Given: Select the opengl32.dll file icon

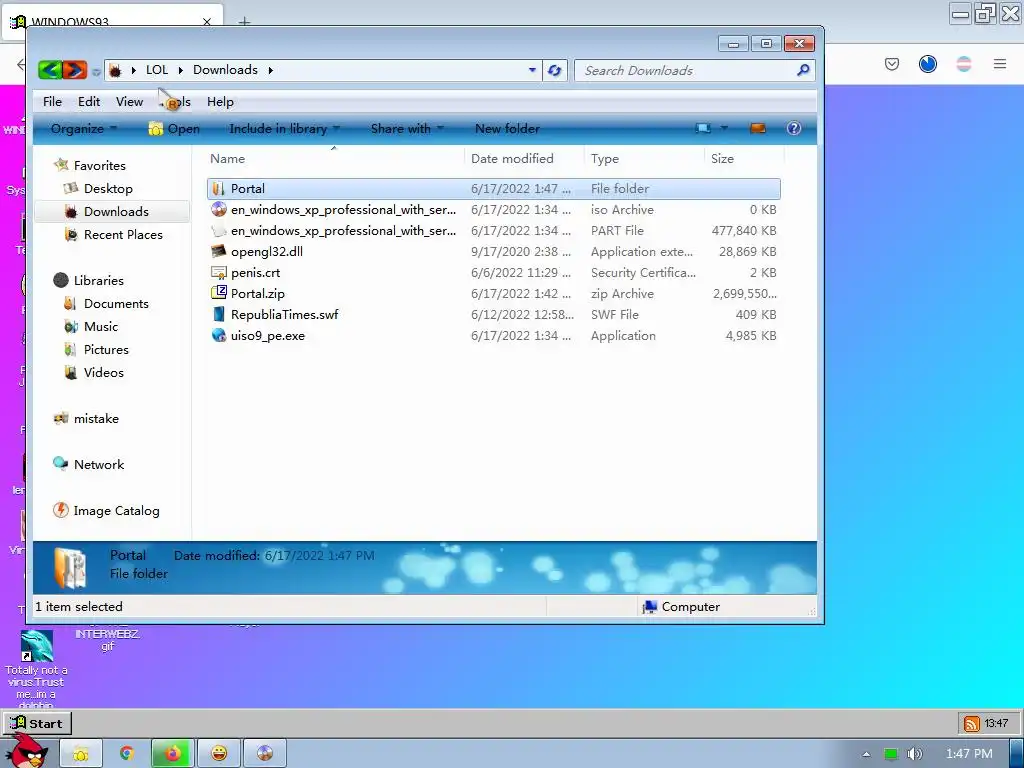Looking at the screenshot, I should [219, 251].
